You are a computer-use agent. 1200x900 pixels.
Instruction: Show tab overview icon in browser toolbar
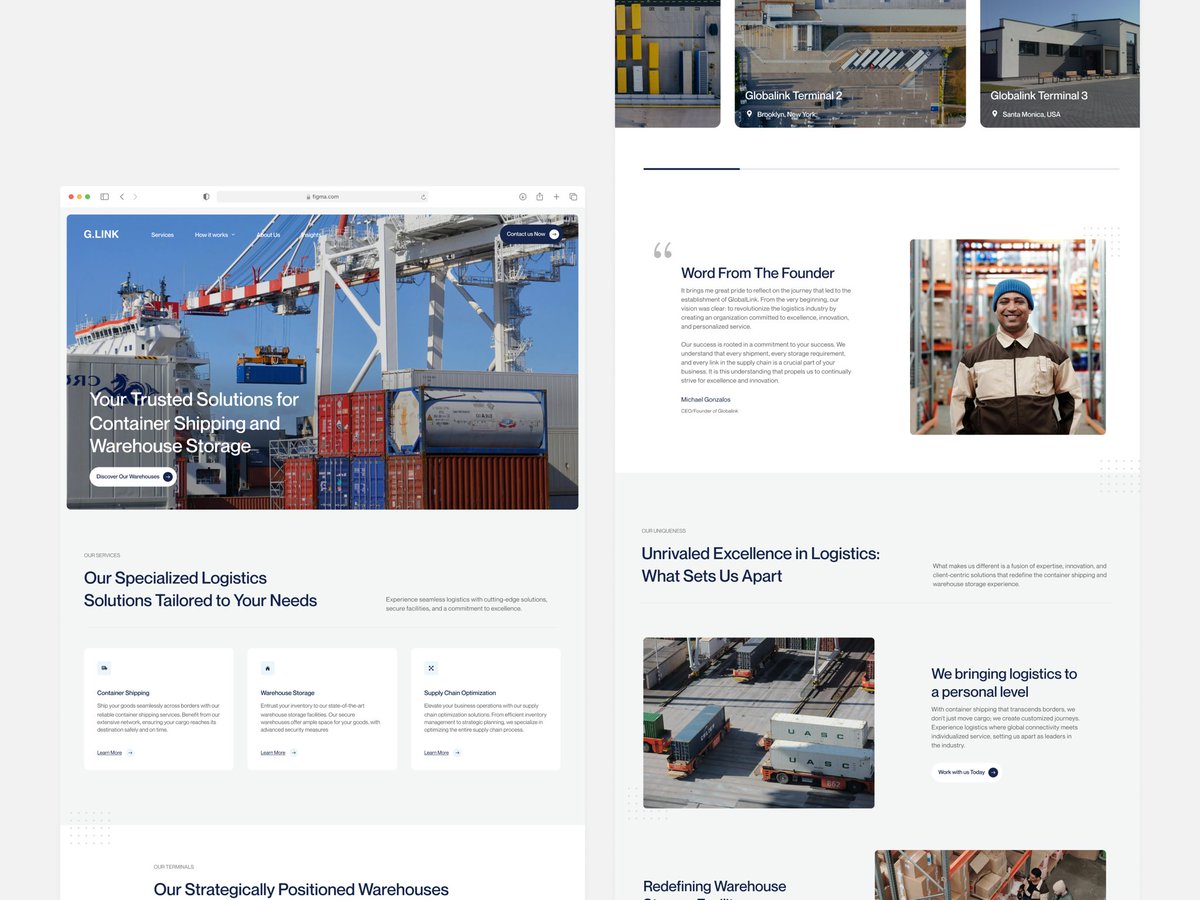click(573, 197)
